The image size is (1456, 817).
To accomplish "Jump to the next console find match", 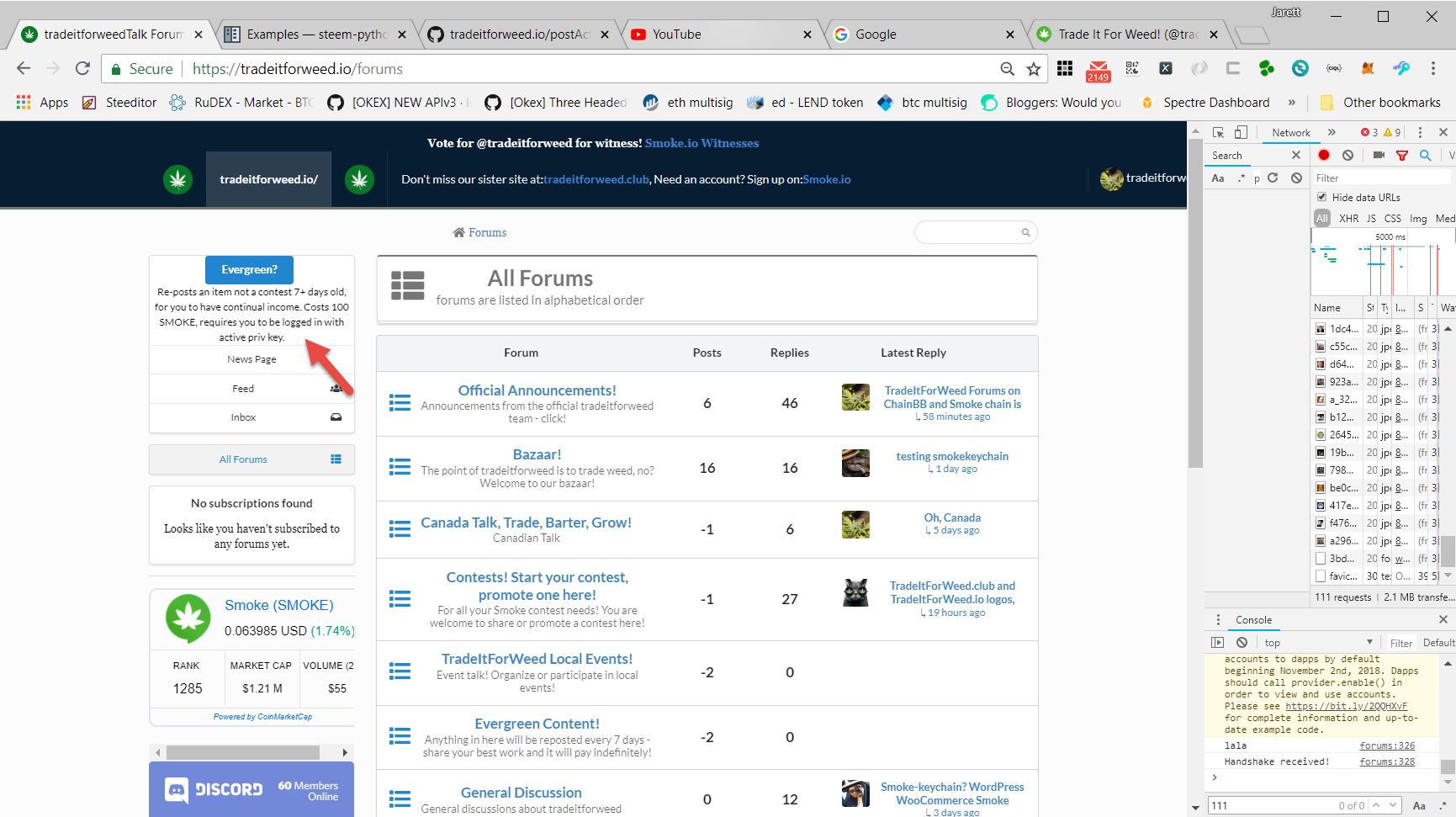I will tap(1393, 805).
